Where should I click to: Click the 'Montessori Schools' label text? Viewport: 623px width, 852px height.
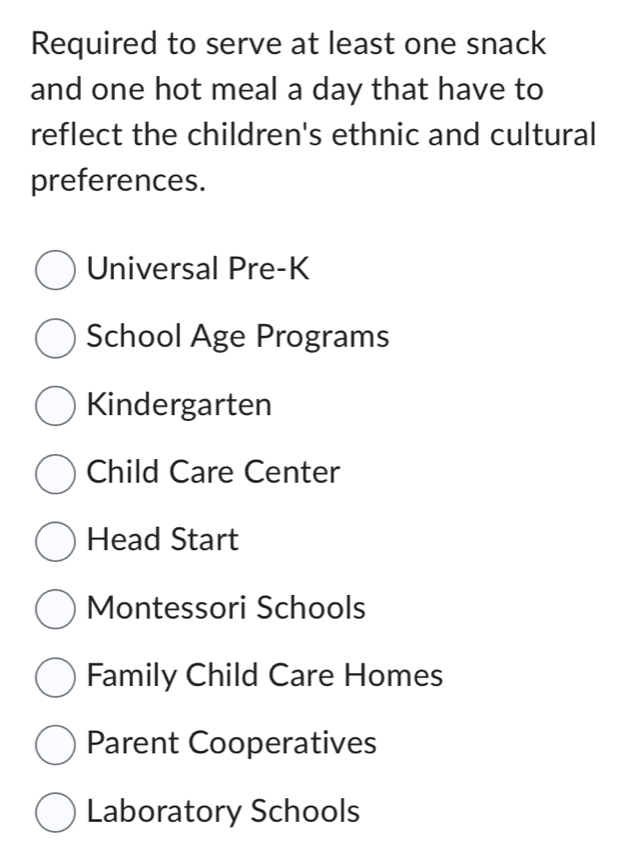pyautogui.click(x=226, y=608)
